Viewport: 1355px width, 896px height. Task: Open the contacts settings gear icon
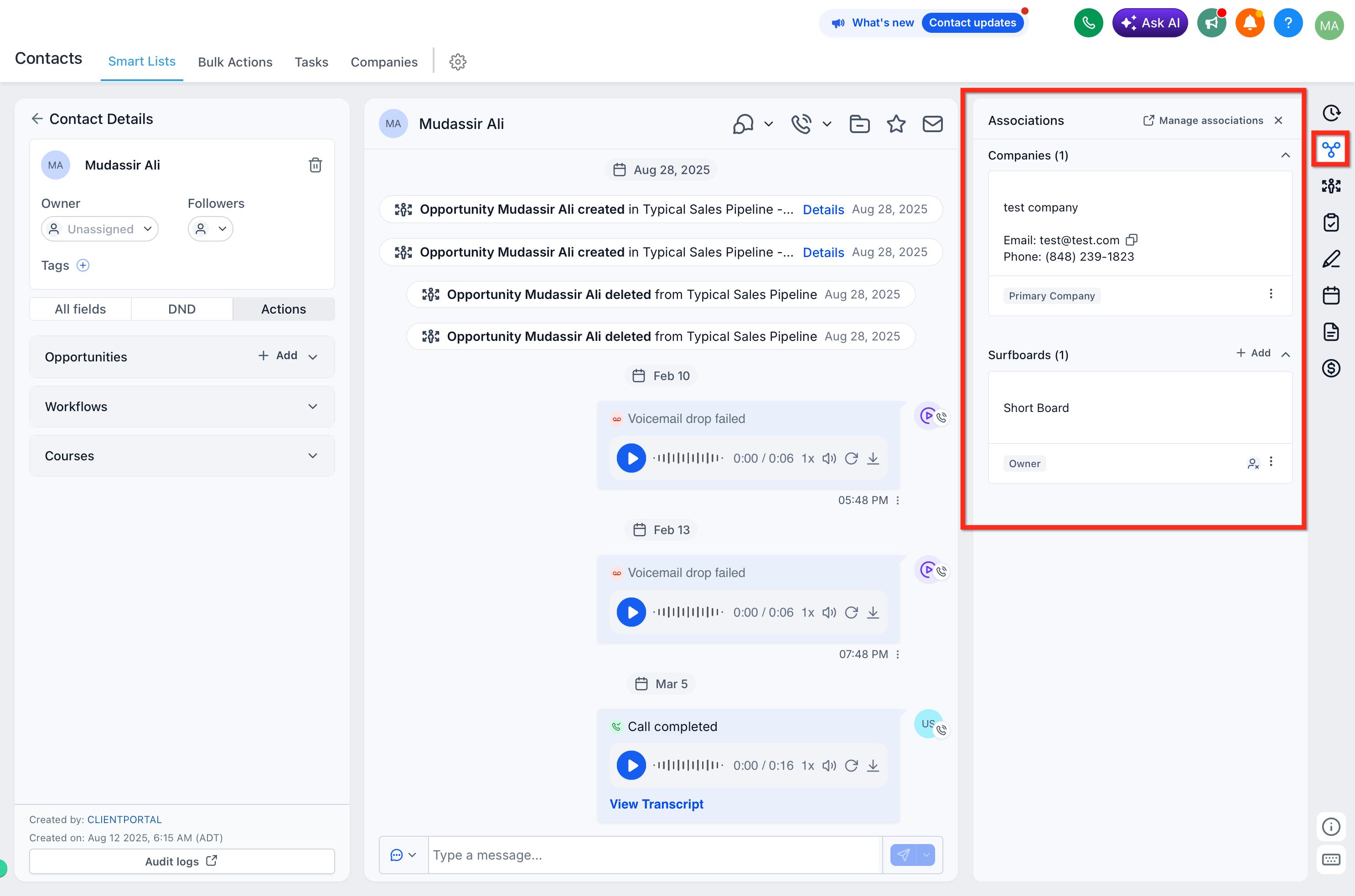click(x=458, y=62)
